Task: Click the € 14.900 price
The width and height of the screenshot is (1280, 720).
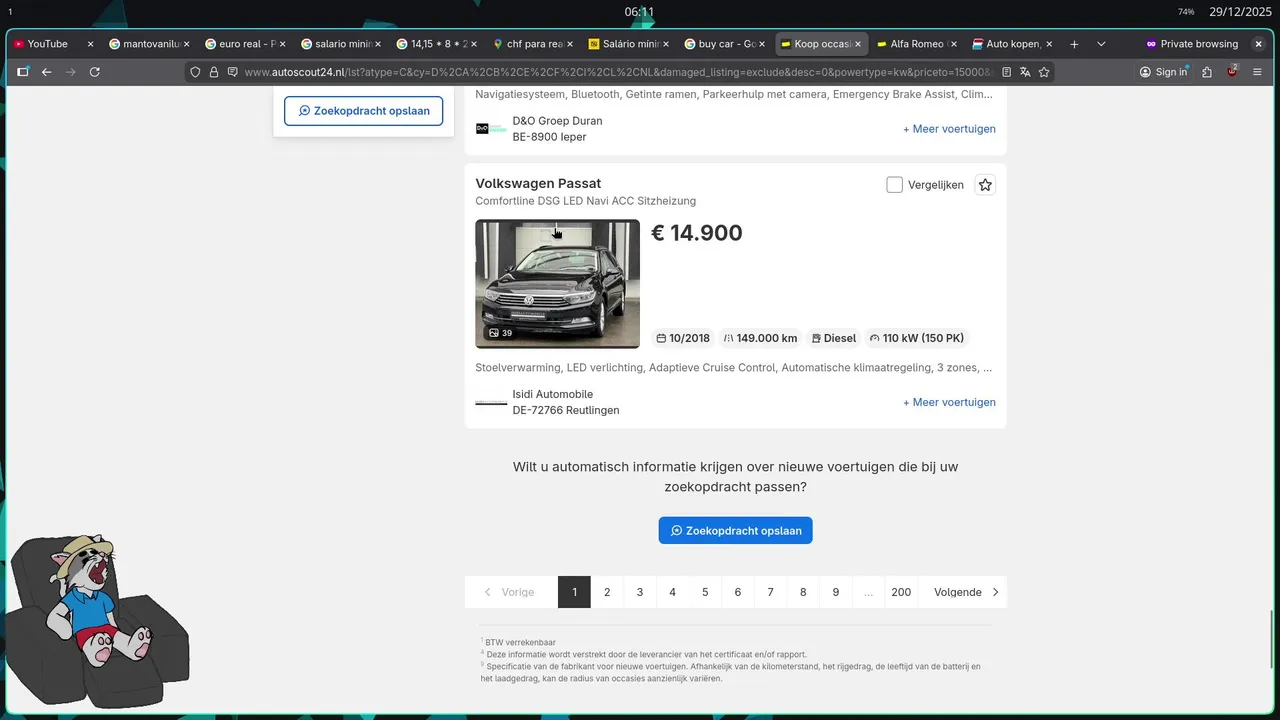Action: coord(697,233)
